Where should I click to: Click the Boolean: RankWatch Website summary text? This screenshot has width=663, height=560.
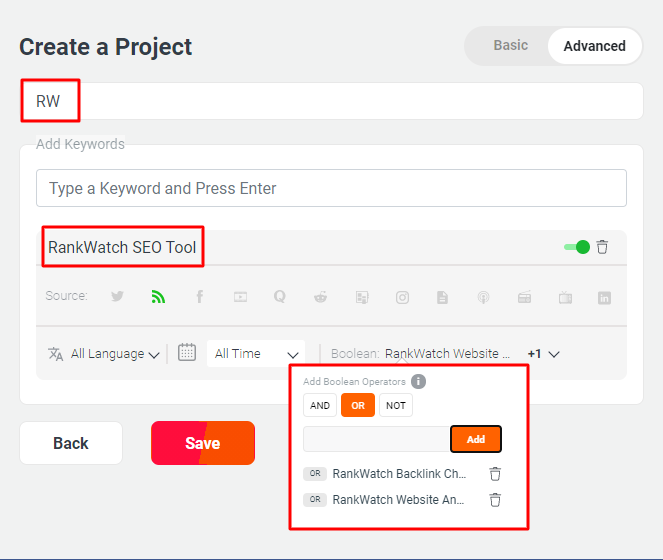point(420,354)
